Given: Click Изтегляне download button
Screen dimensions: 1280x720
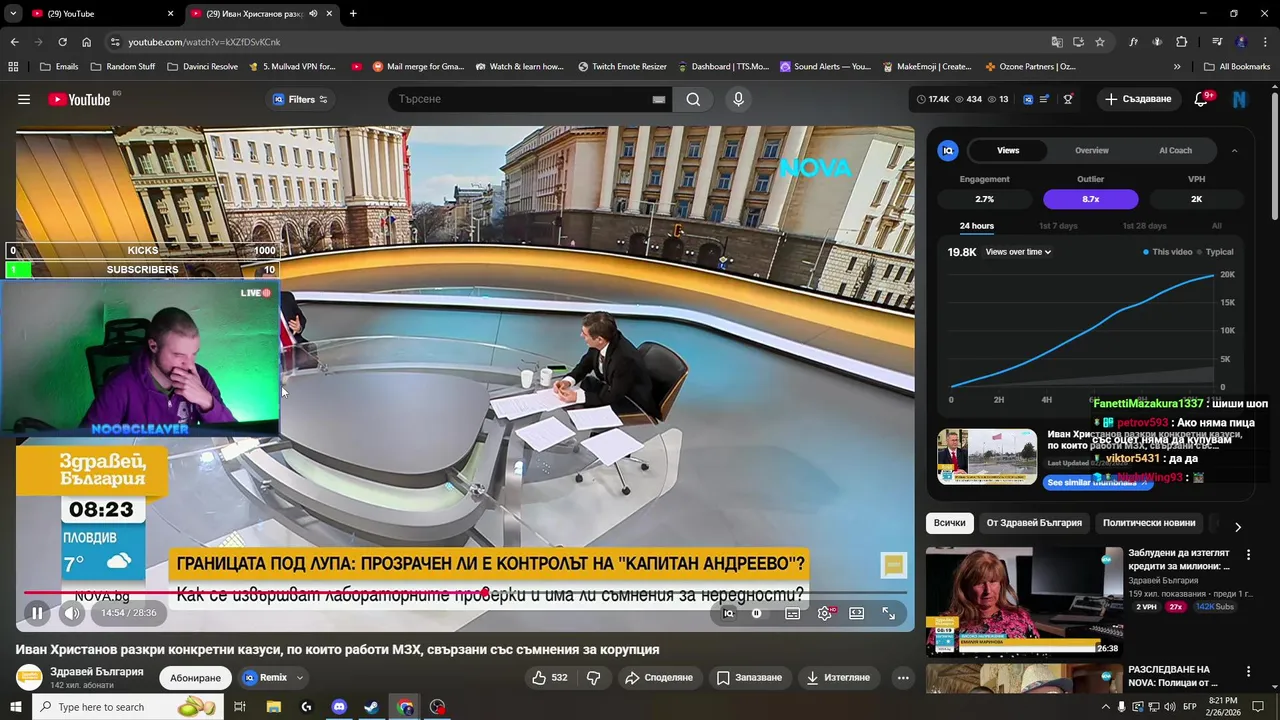Looking at the screenshot, I should pos(838,677).
